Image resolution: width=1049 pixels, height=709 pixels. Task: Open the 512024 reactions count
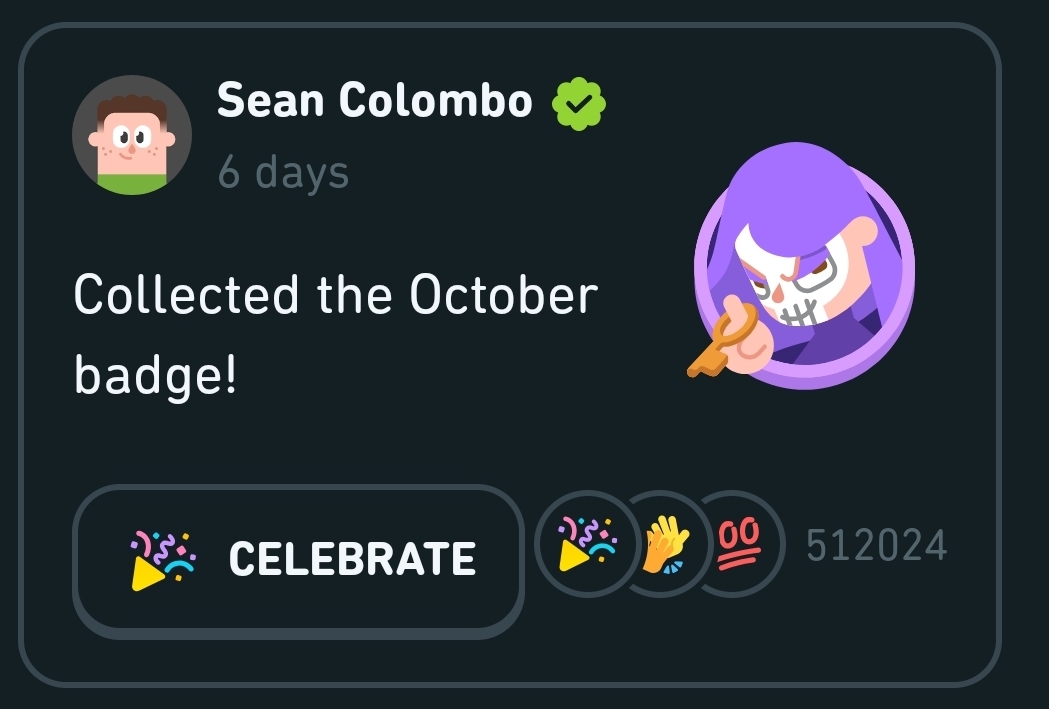pyautogui.click(x=876, y=546)
